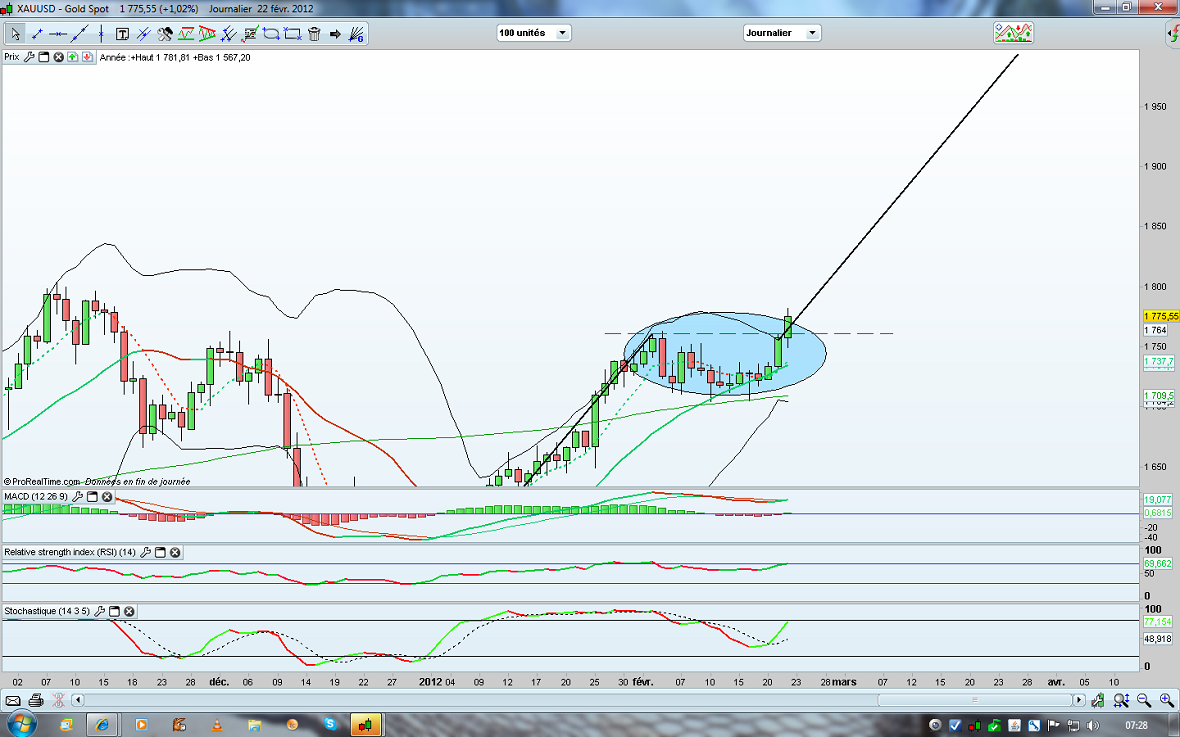The height and width of the screenshot is (737, 1180).
Task: Open the 100 unités dropdown
Action: tap(534, 33)
